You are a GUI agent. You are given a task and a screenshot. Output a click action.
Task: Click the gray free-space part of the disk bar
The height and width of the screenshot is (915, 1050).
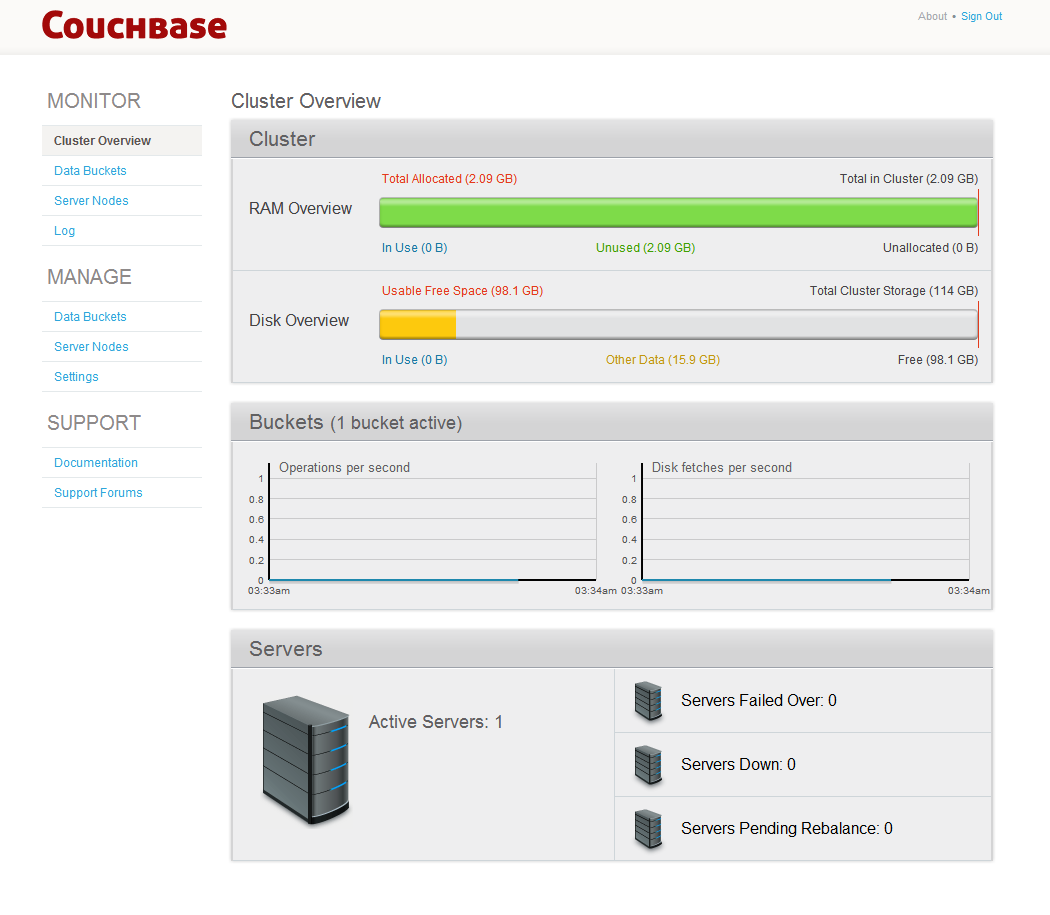coord(717,325)
